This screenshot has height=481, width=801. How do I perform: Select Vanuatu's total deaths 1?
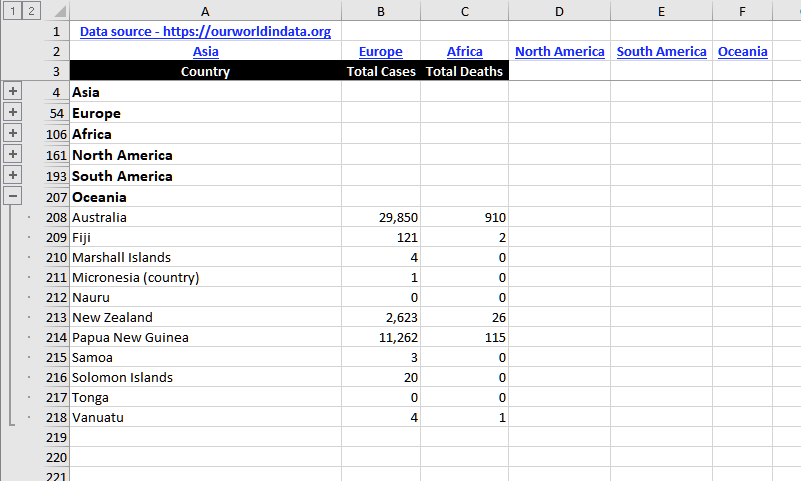pyautogui.click(x=464, y=417)
